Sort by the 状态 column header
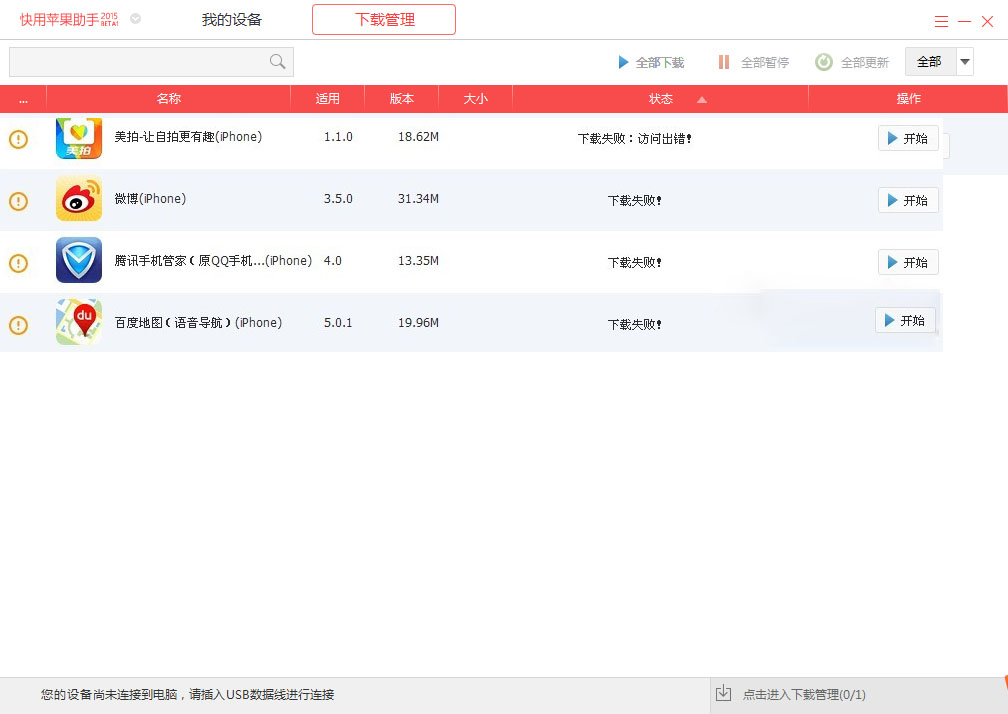The image size is (1008, 714). click(x=661, y=99)
